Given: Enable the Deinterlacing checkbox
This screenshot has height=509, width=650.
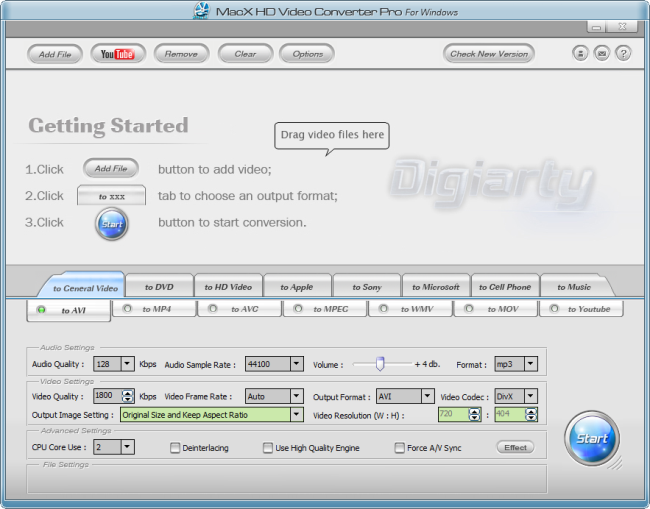Looking at the screenshot, I should pyautogui.click(x=175, y=448).
